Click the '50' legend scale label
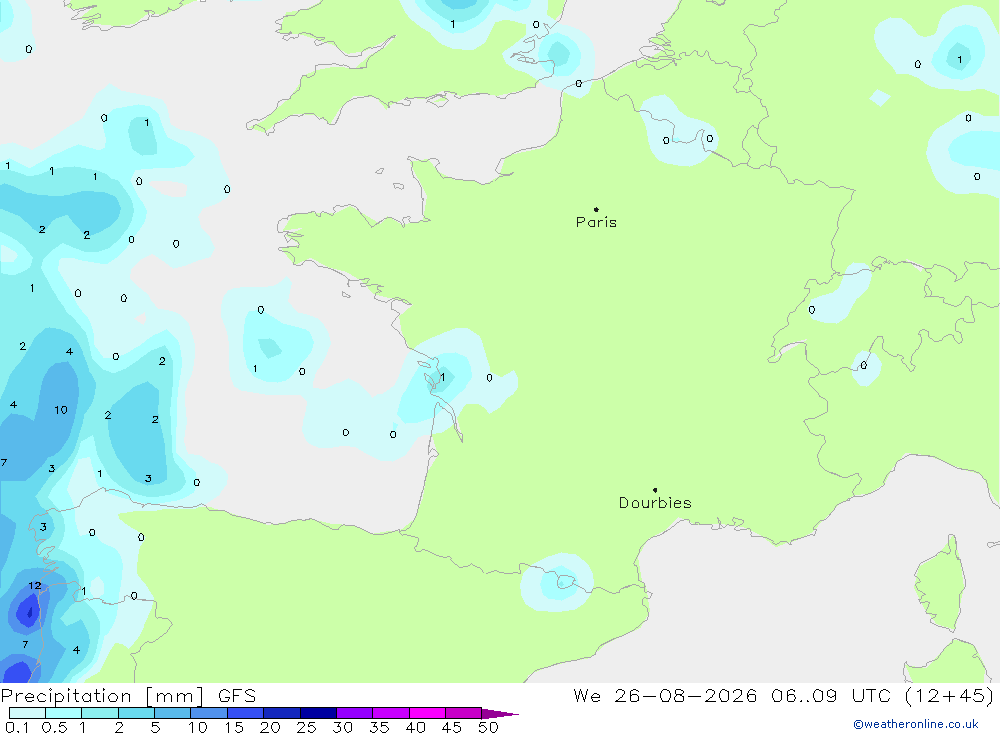Image resolution: width=1000 pixels, height=733 pixels. (488, 727)
